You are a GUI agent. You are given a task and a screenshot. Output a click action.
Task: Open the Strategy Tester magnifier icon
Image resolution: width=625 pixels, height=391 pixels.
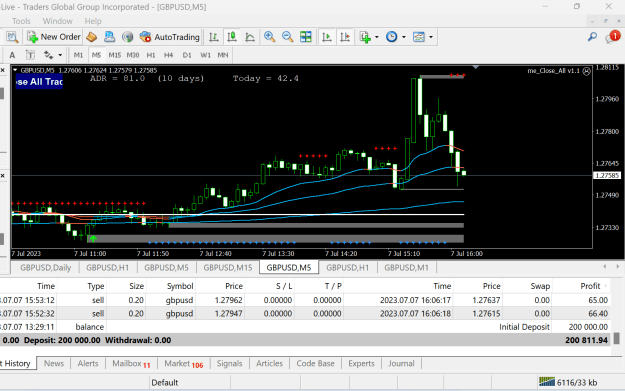pos(12,37)
